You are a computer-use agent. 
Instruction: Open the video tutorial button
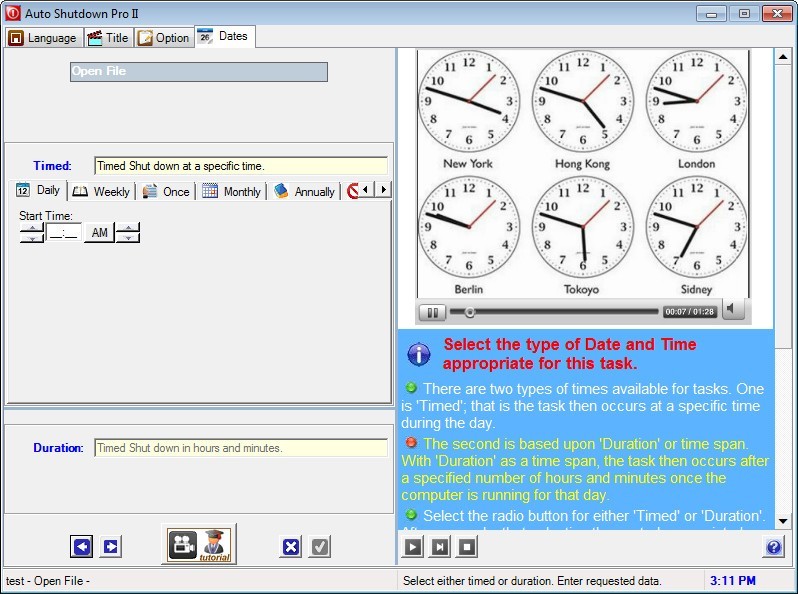click(x=199, y=544)
